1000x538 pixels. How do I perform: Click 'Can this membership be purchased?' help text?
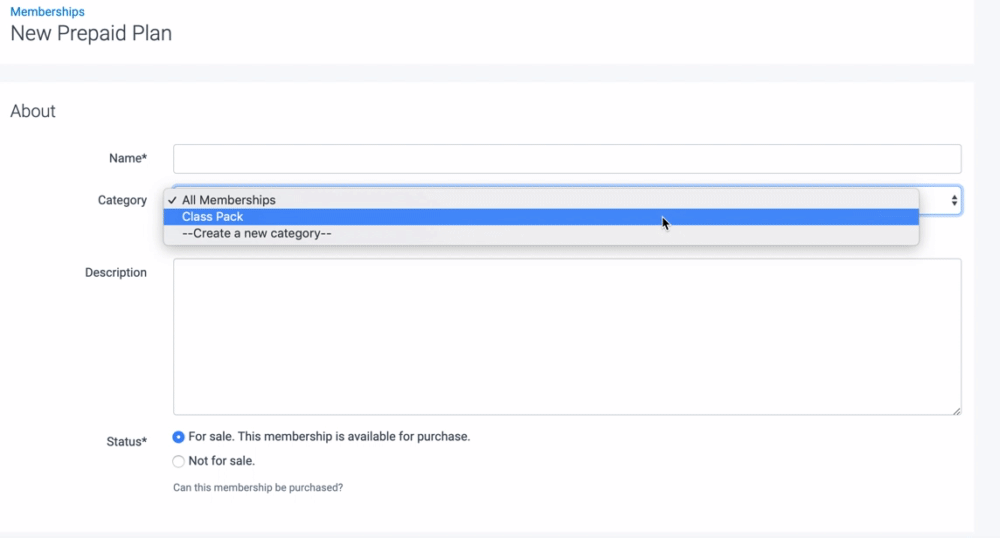258,488
